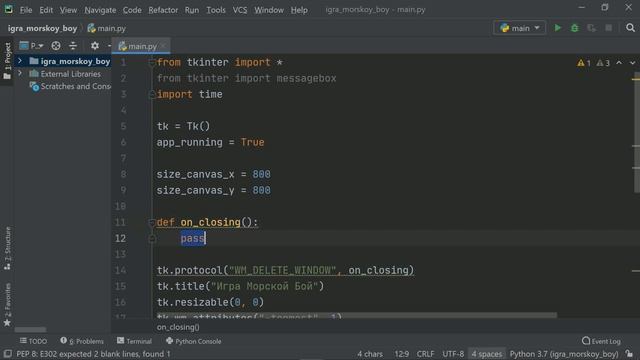Expand External Libraries node
The image size is (640, 360).
pos(20,73)
